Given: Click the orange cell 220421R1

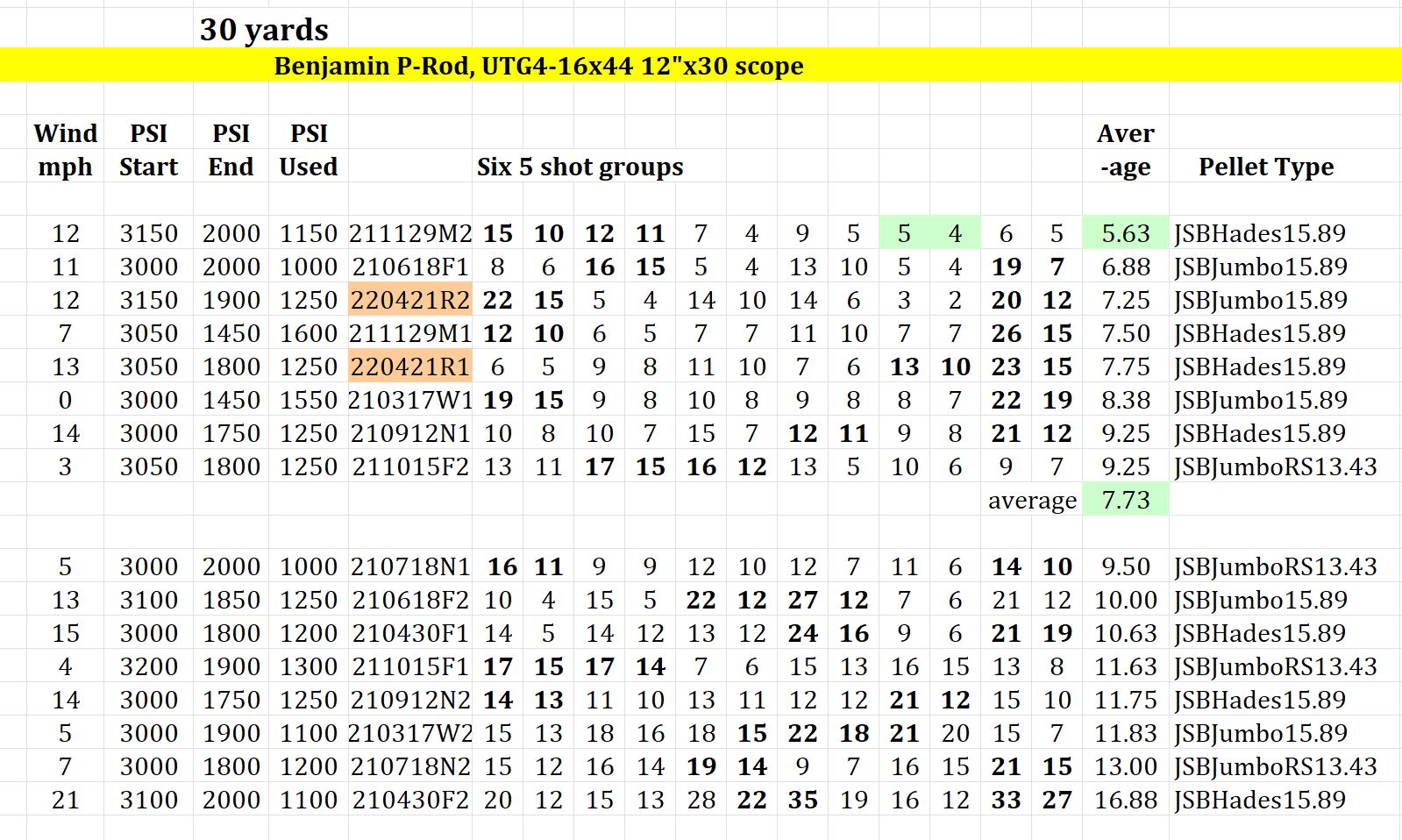Looking at the screenshot, I should [410, 367].
